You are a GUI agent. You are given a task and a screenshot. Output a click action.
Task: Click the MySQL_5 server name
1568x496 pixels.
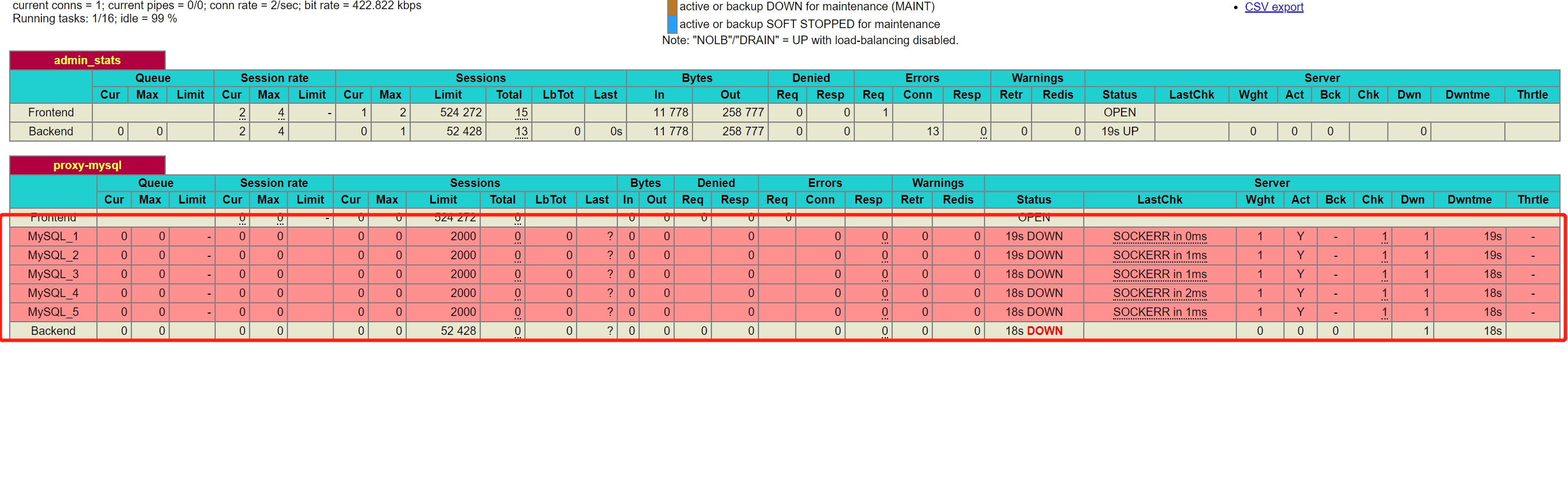(x=53, y=311)
